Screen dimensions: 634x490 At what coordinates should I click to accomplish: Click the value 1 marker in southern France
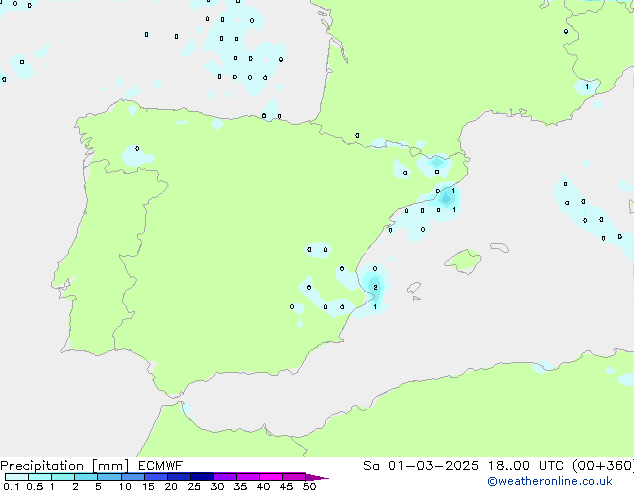pyautogui.click(x=586, y=87)
